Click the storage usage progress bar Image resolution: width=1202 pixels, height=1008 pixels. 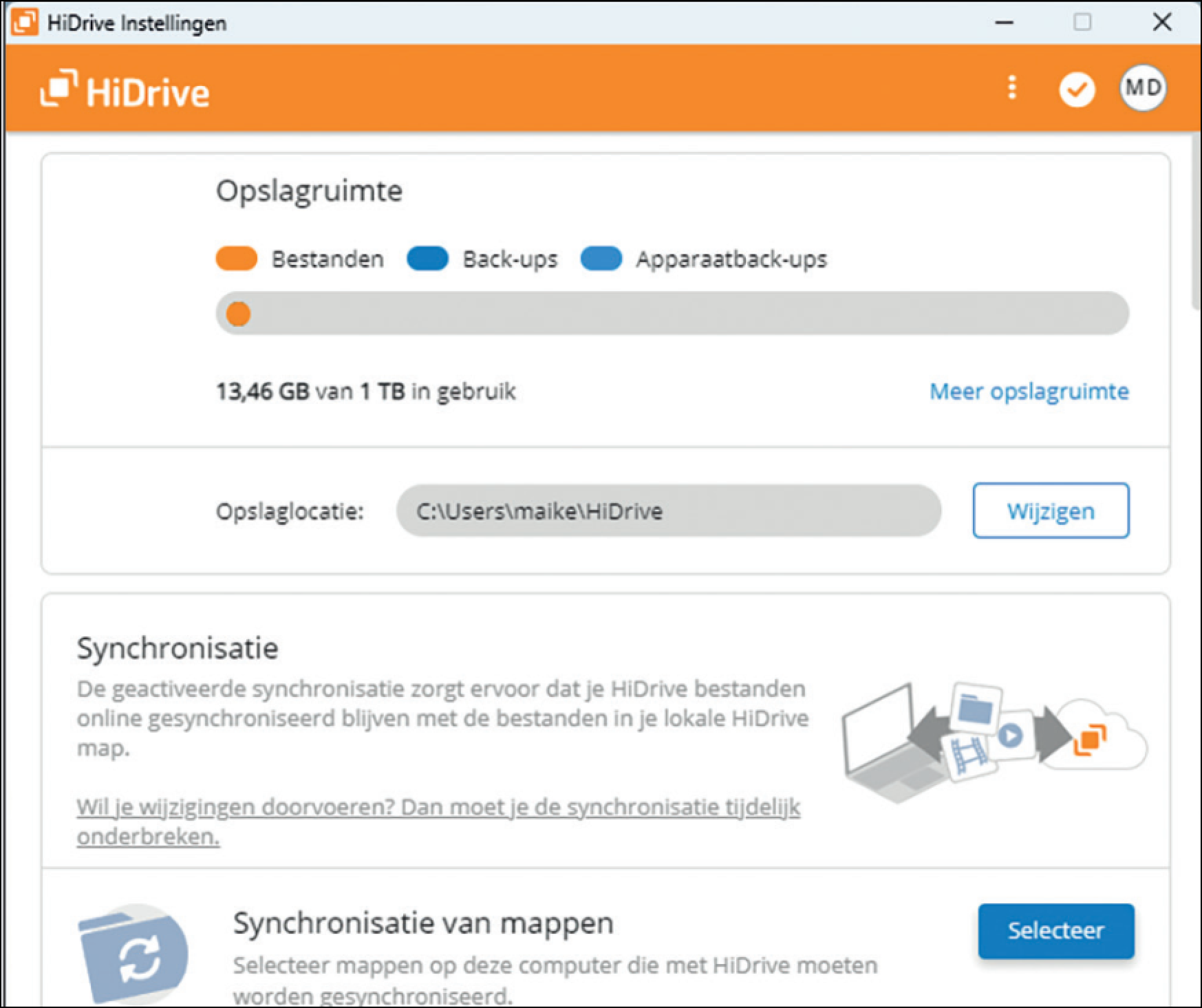672,314
